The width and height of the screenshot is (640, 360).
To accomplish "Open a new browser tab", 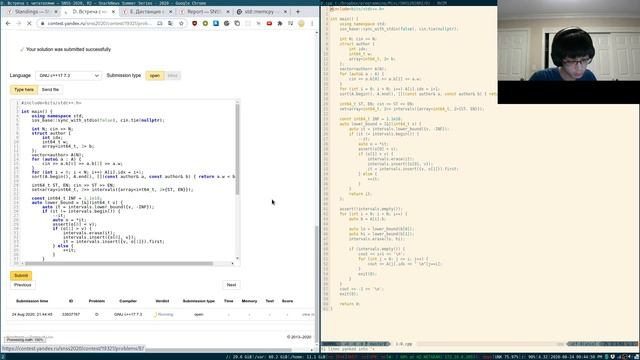I will (298, 11).
